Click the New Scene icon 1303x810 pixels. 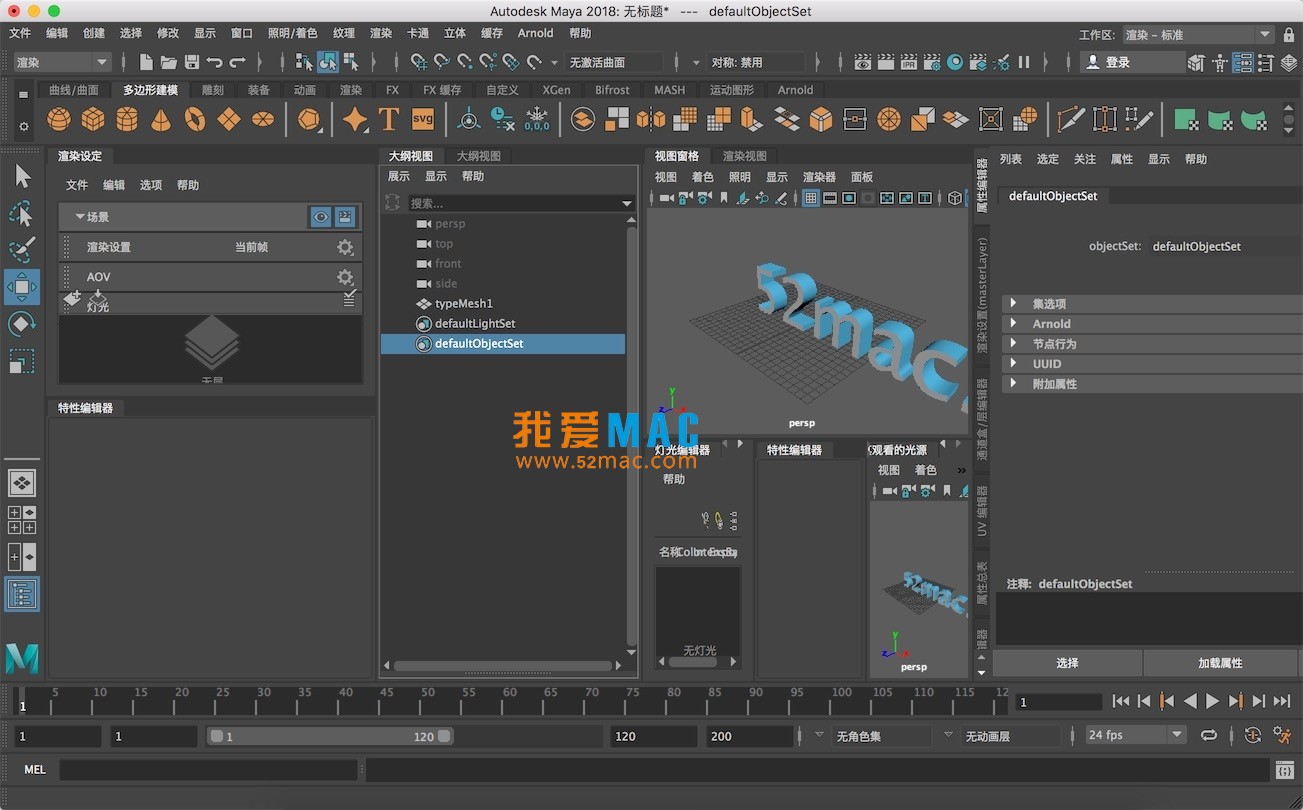tap(146, 62)
